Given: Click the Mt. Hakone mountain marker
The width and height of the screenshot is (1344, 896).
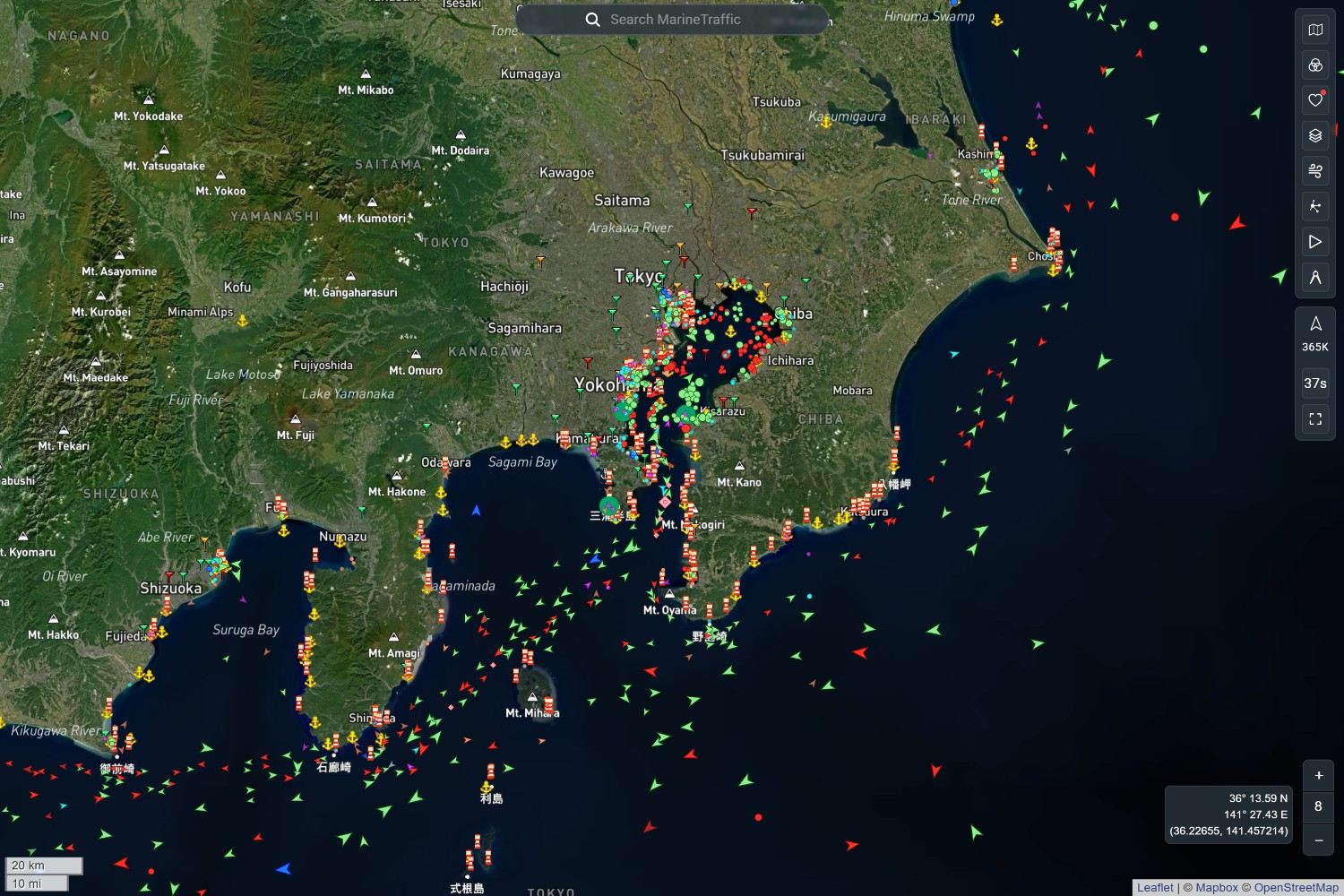Looking at the screenshot, I should pos(397,476).
